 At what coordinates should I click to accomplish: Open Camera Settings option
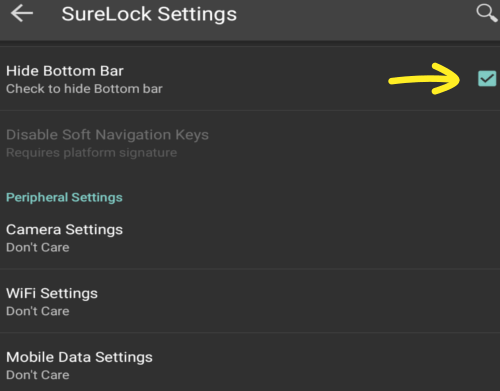pyautogui.click(x=250, y=238)
